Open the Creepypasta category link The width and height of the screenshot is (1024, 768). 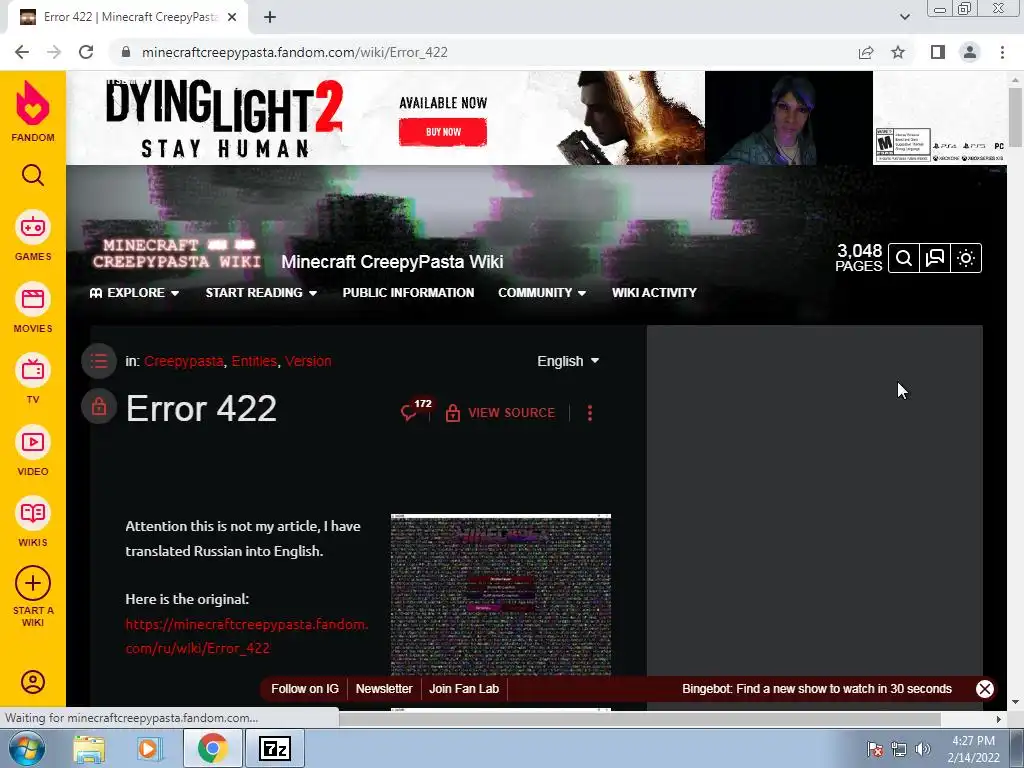click(x=184, y=361)
